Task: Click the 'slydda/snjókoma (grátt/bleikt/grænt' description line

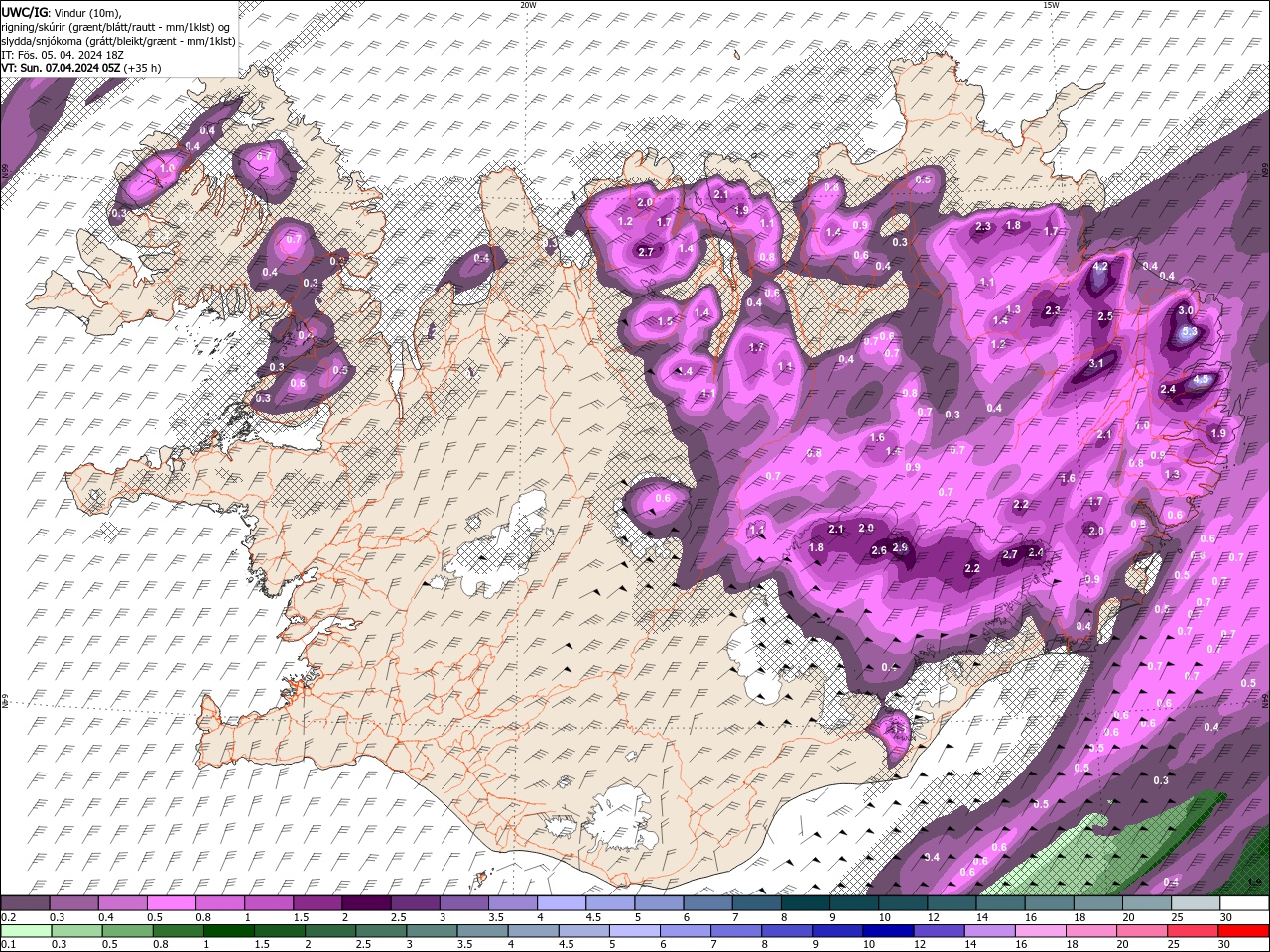Action: [118, 40]
